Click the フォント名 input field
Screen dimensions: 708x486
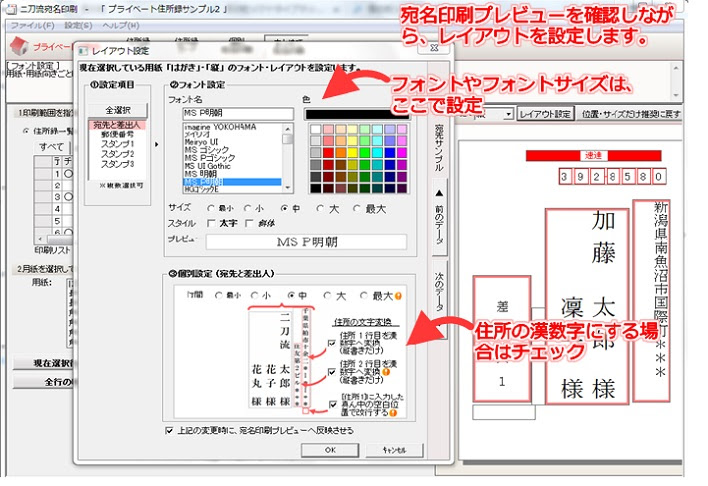click(x=238, y=113)
